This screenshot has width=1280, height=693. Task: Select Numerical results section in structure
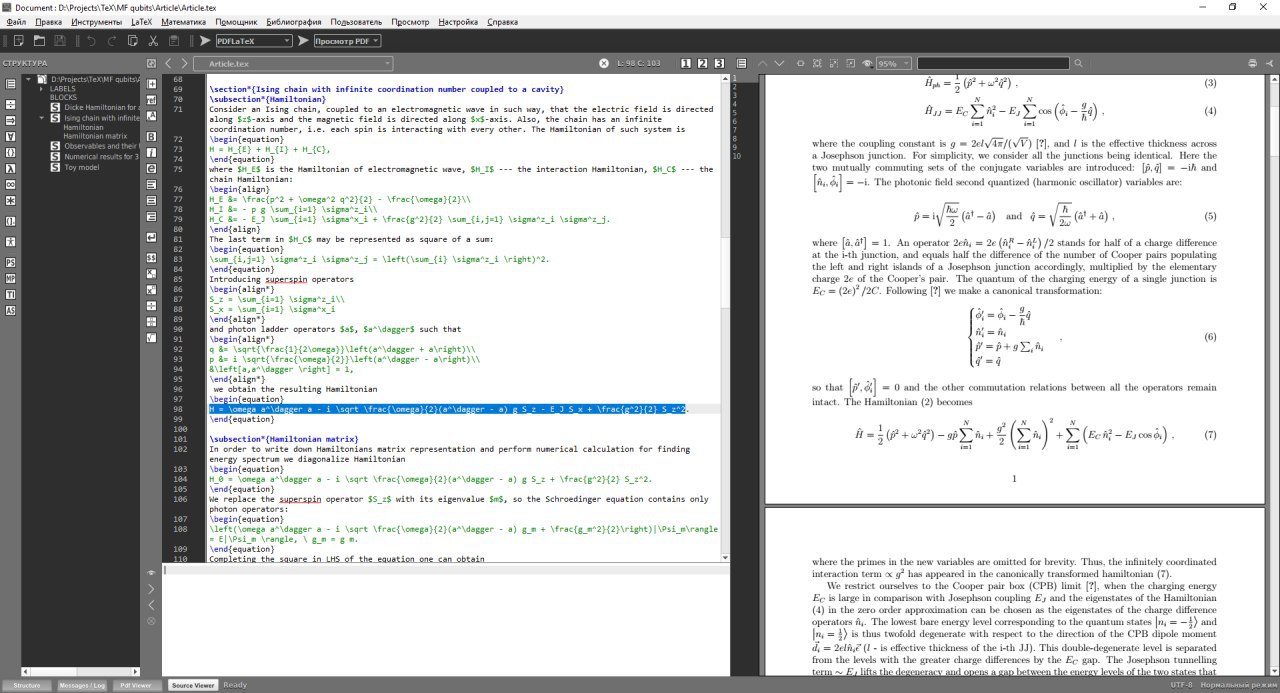(101, 156)
